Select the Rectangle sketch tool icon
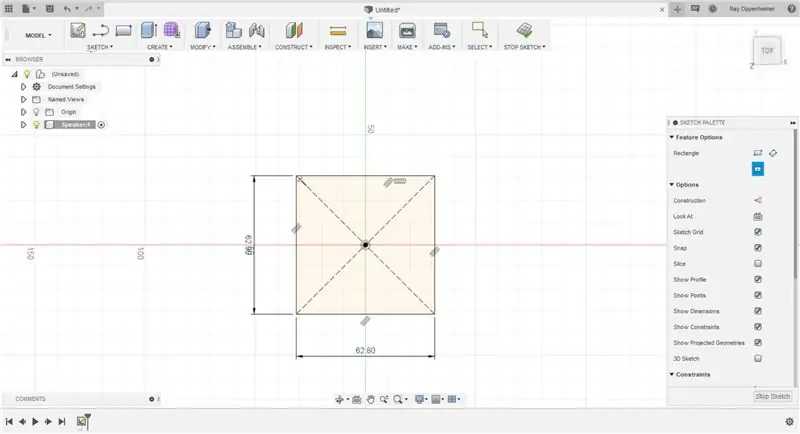 [x=123, y=31]
